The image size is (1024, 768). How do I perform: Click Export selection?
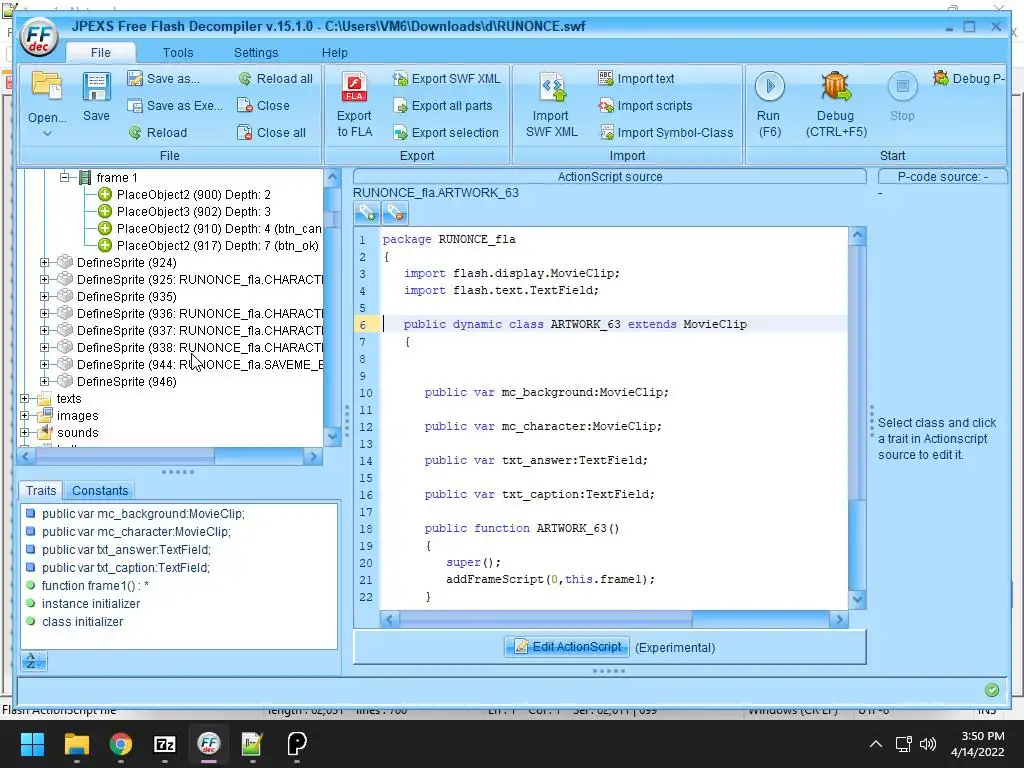point(445,133)
